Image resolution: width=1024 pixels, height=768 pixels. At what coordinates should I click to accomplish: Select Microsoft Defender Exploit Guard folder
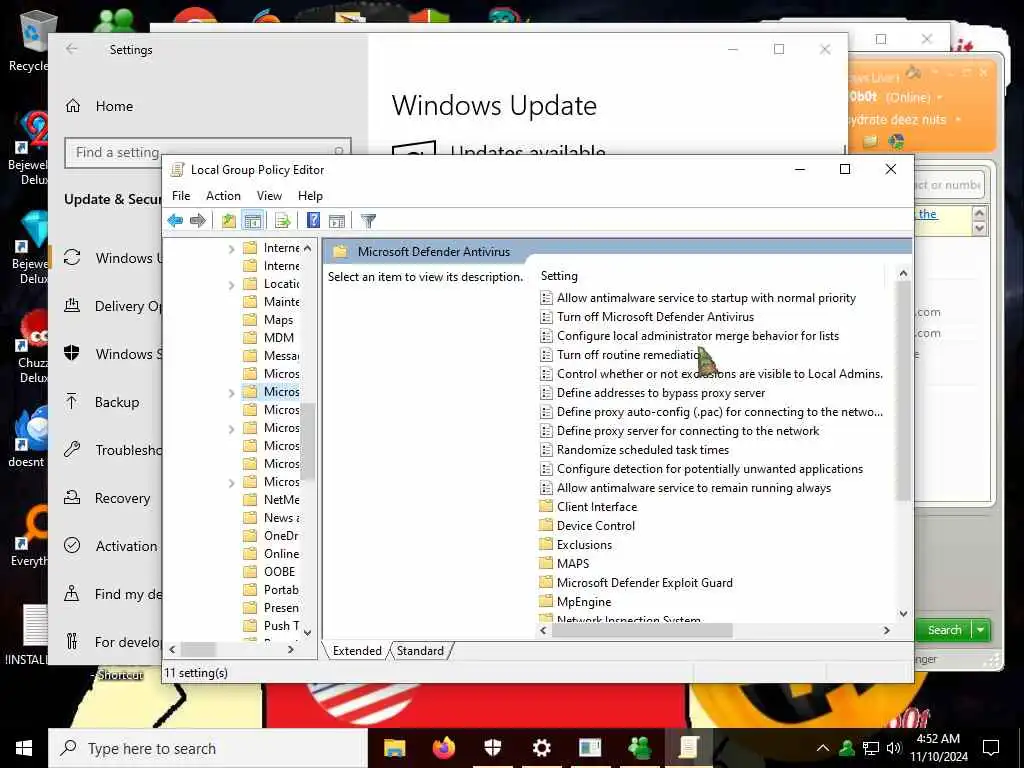click(x=645, y=583)
